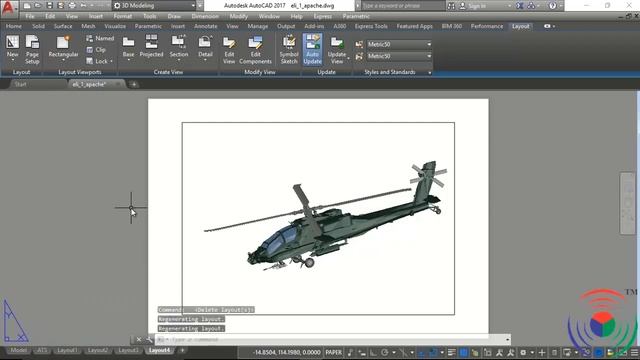Screen dimensions: 640x360
Task: Open Page Setup manager
Action: point(32,49)
